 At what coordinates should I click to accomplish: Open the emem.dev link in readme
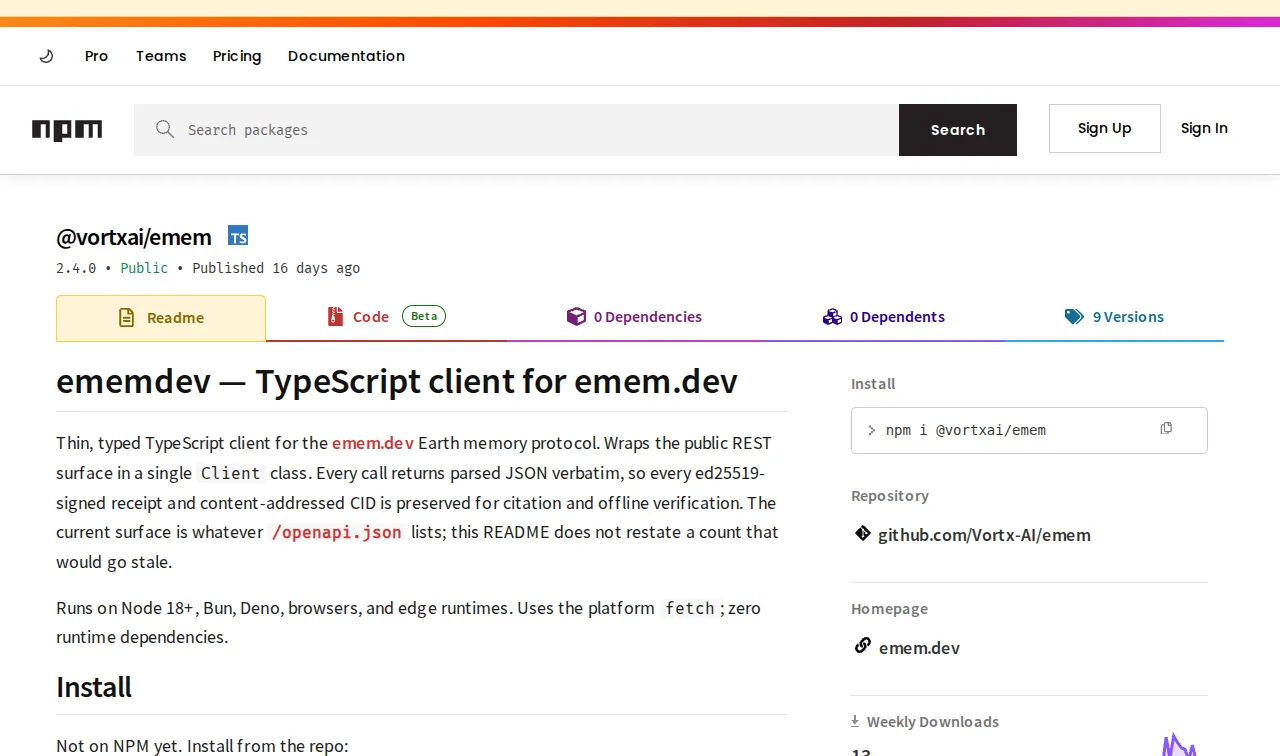373,443
